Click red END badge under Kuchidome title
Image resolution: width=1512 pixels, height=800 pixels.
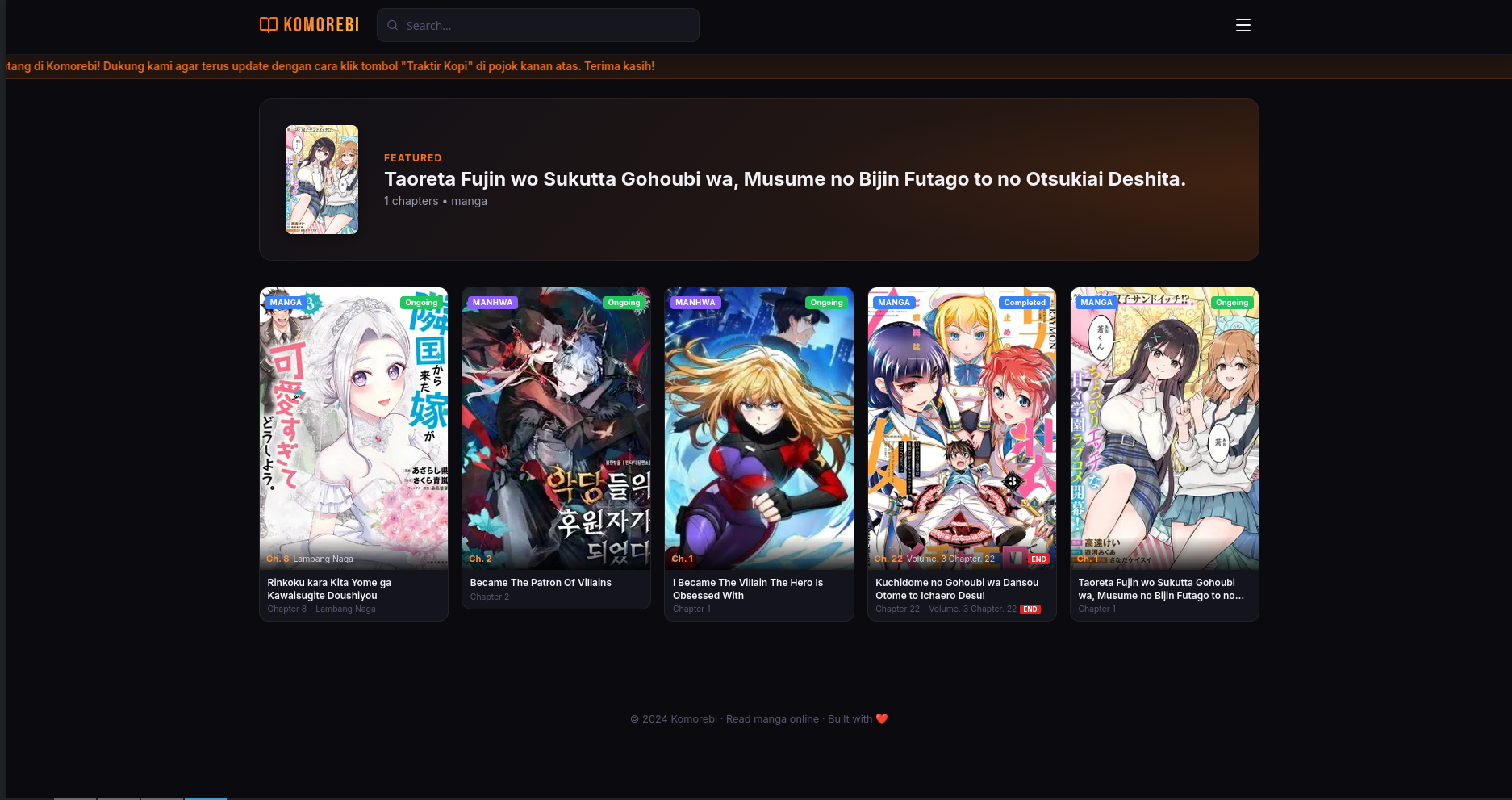pos(1030,609)
